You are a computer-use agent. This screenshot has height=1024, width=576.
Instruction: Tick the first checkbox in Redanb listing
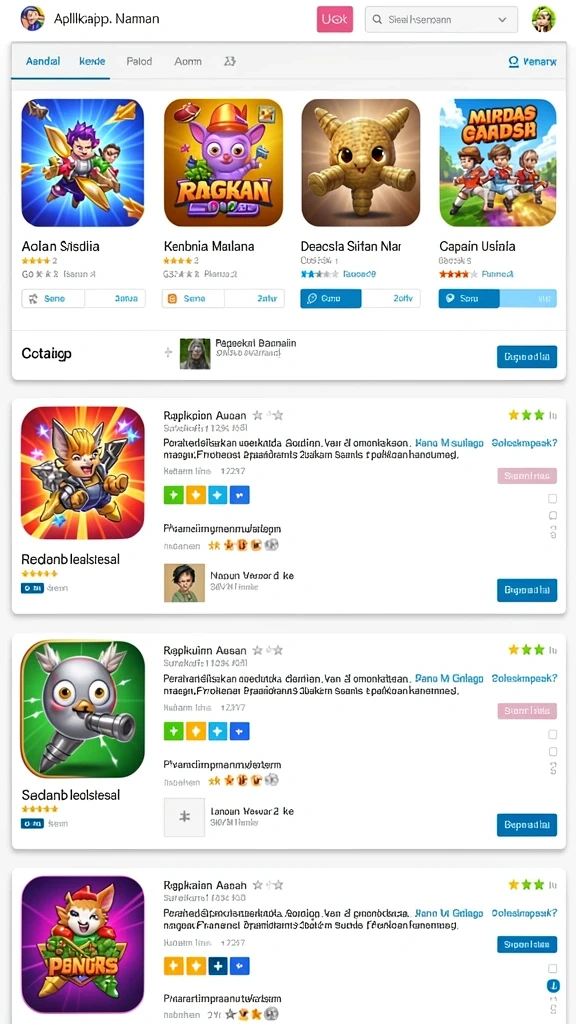pos(552,499)
